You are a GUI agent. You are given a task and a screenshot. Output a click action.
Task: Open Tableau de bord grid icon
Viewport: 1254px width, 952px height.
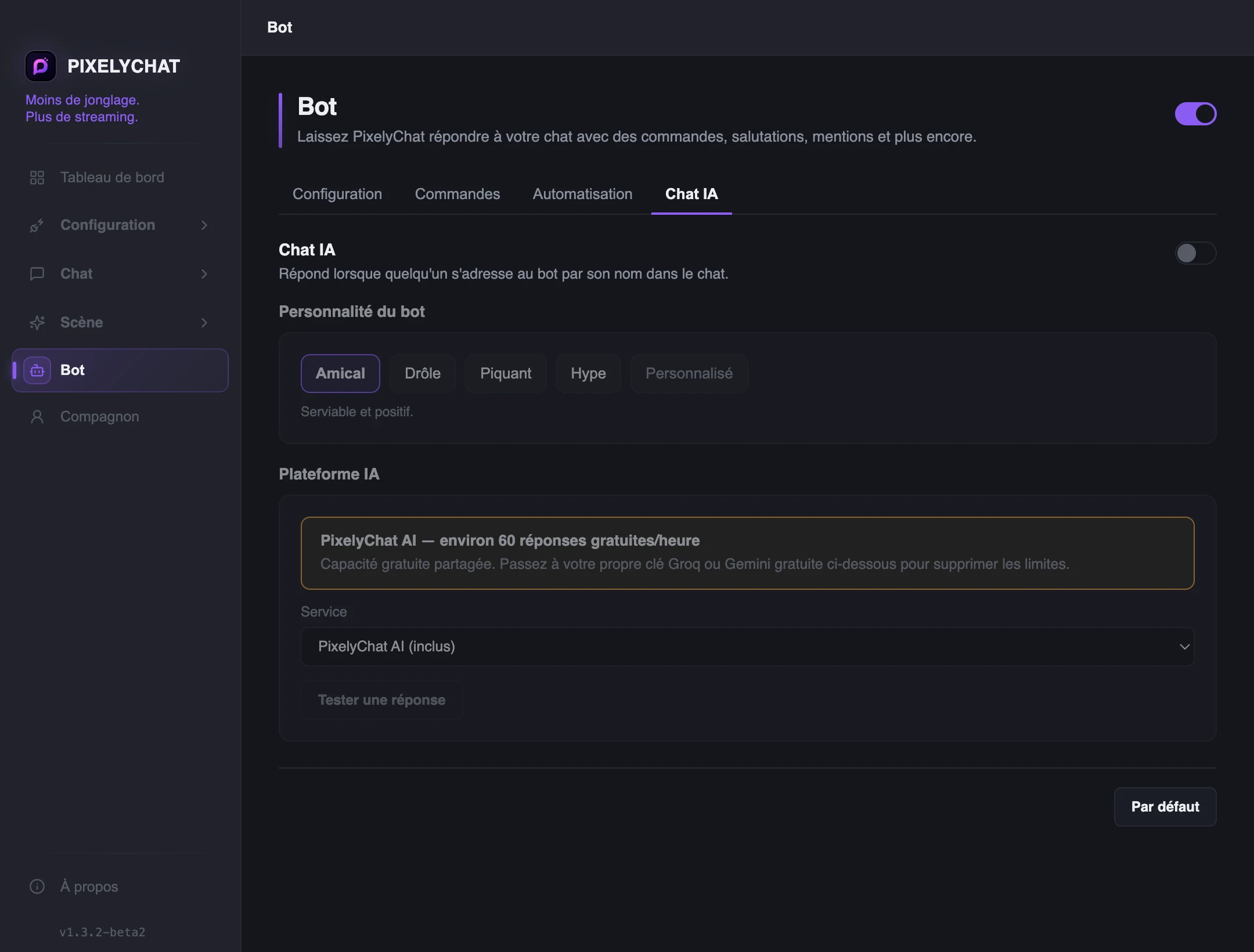pos(37,178)
